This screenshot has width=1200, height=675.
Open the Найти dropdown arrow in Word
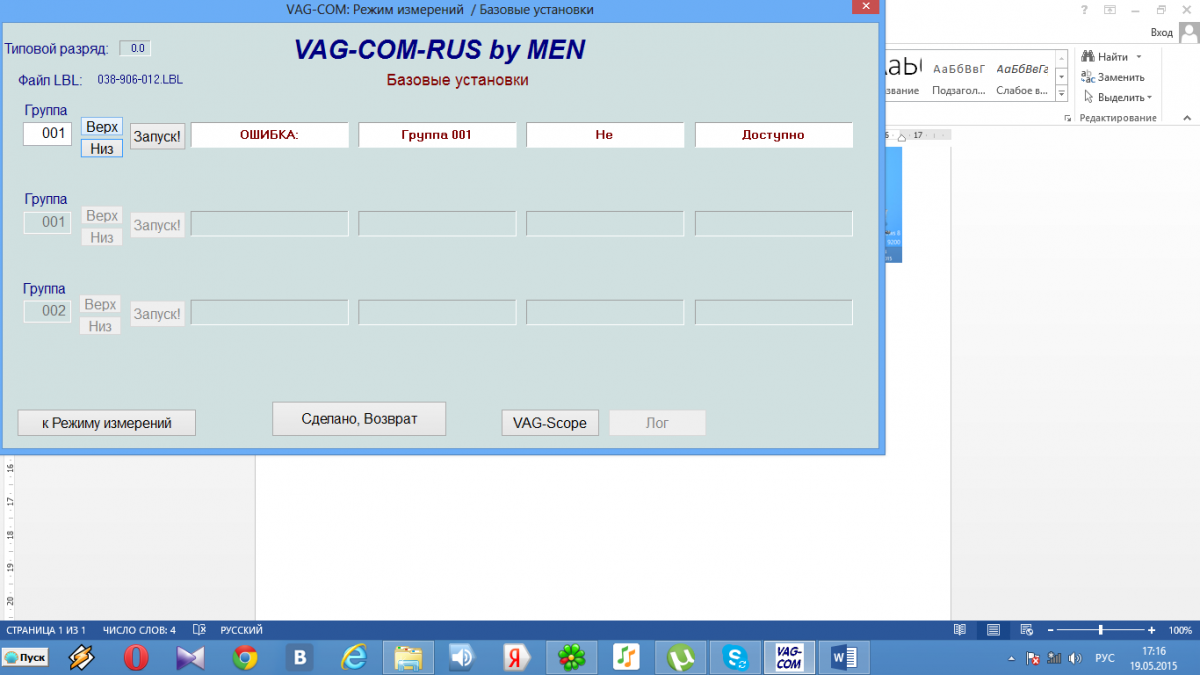[1139, 57]
